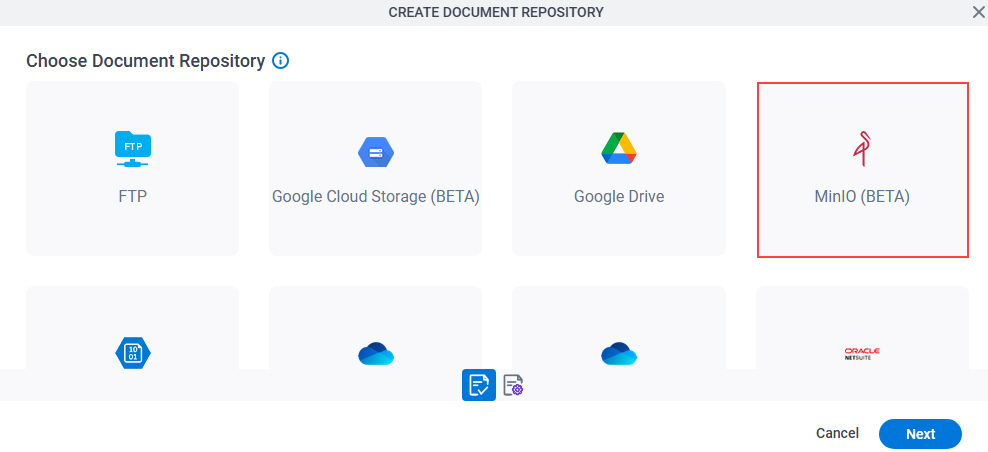
Task: Select the Google Cloud Storage (BETA) label
Action: point(376,197)
